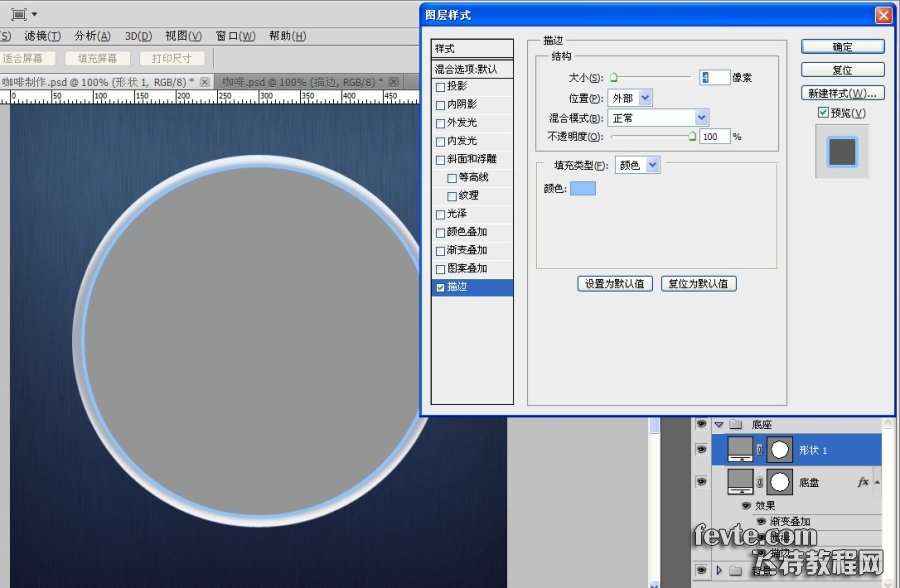Click the 填充屏幕 fill screen button
This screenshot has height=588, width=900.
(98, 59)
